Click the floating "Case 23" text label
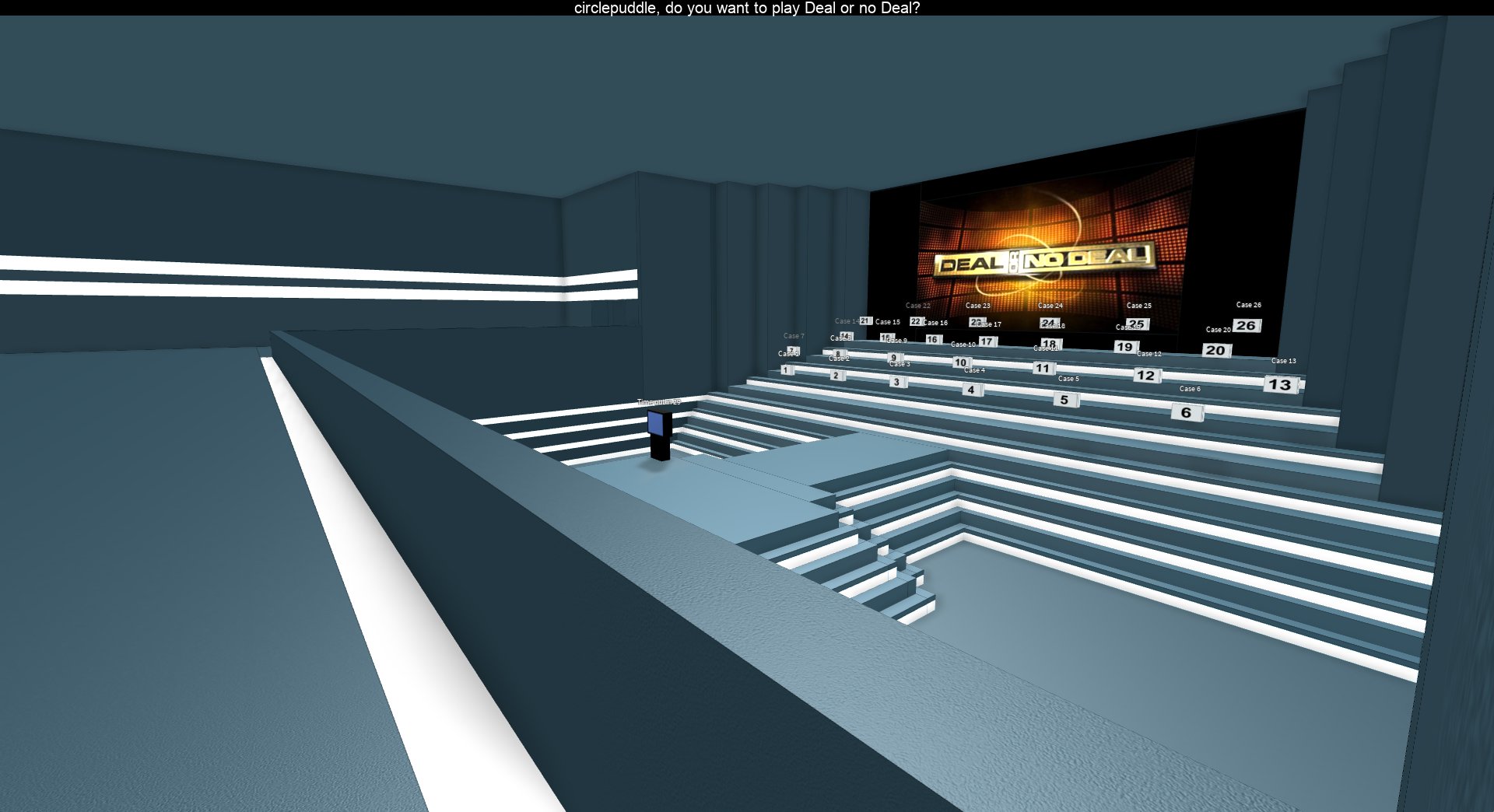 (978, 306)
